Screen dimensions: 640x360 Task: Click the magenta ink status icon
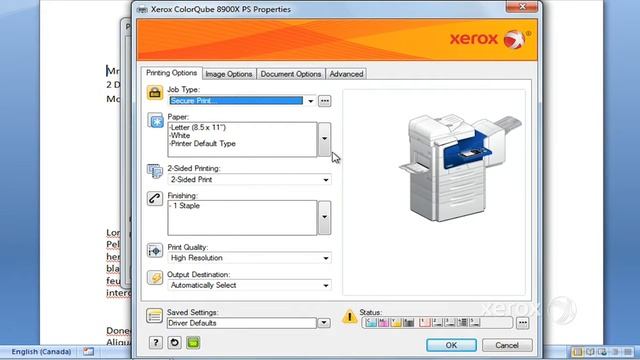click(x=383, y=323)
